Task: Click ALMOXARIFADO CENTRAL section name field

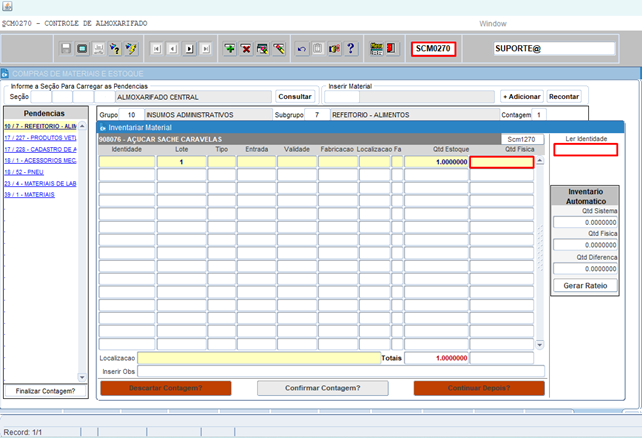Action: tap(193, 97)
